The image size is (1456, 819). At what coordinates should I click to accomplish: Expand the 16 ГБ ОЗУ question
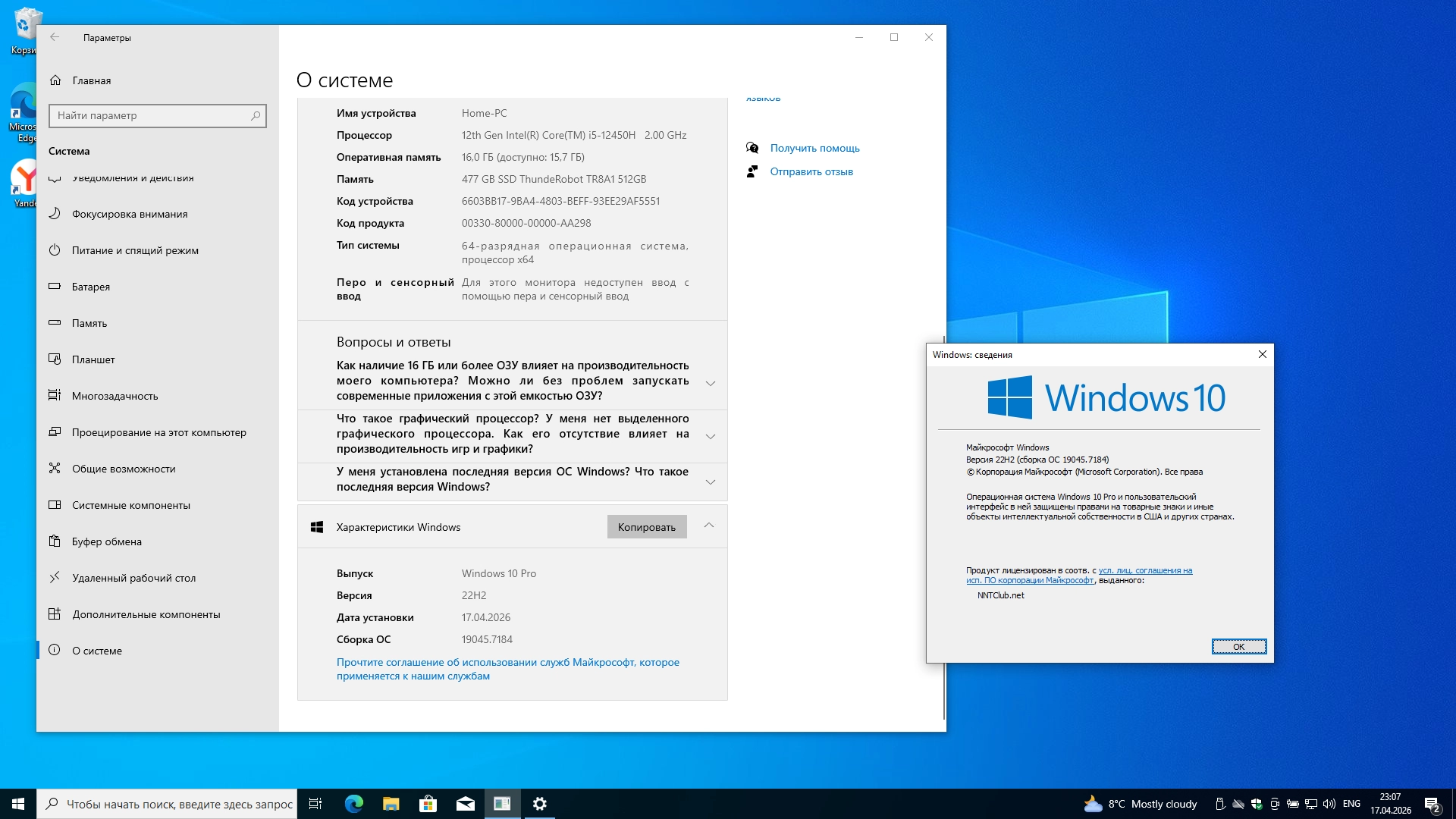[x=710, y=383]
